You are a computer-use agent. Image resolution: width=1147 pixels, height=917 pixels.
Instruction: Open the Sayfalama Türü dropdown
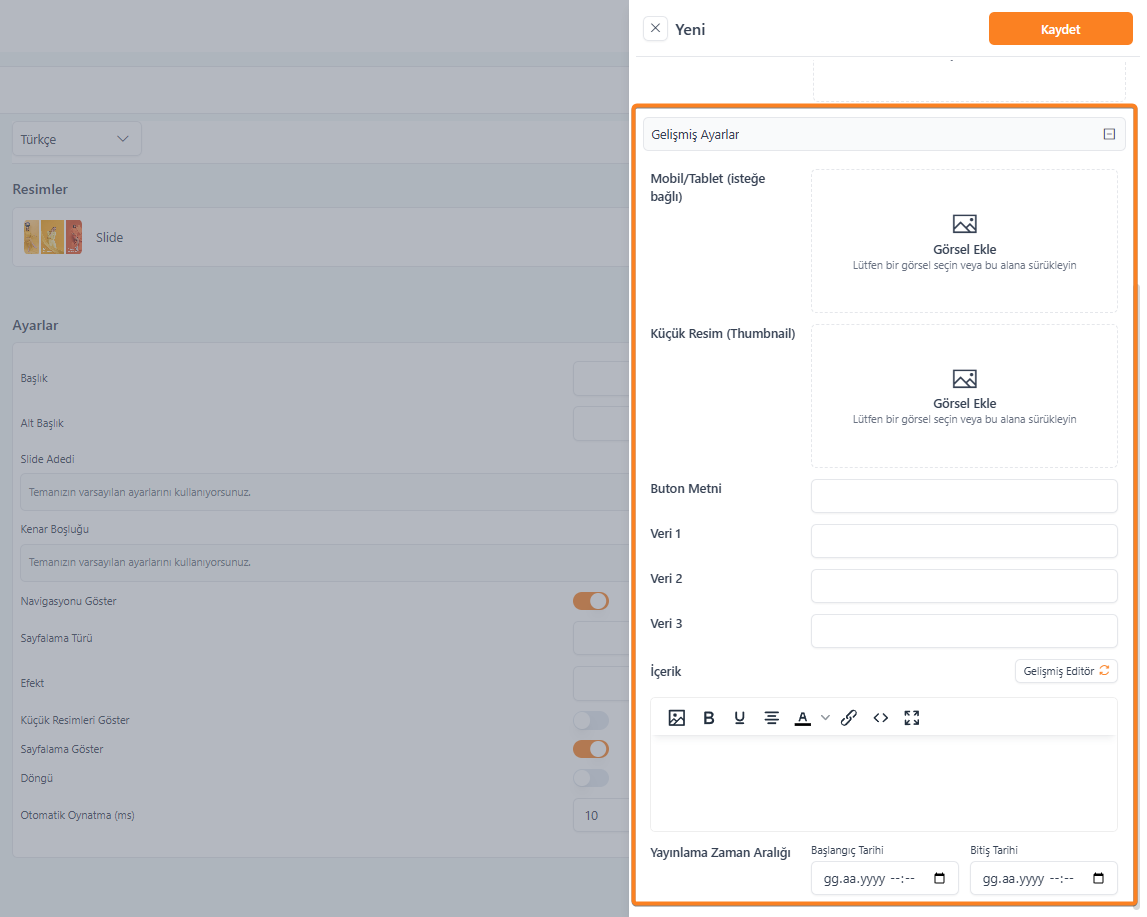click(x=601, y=638)
